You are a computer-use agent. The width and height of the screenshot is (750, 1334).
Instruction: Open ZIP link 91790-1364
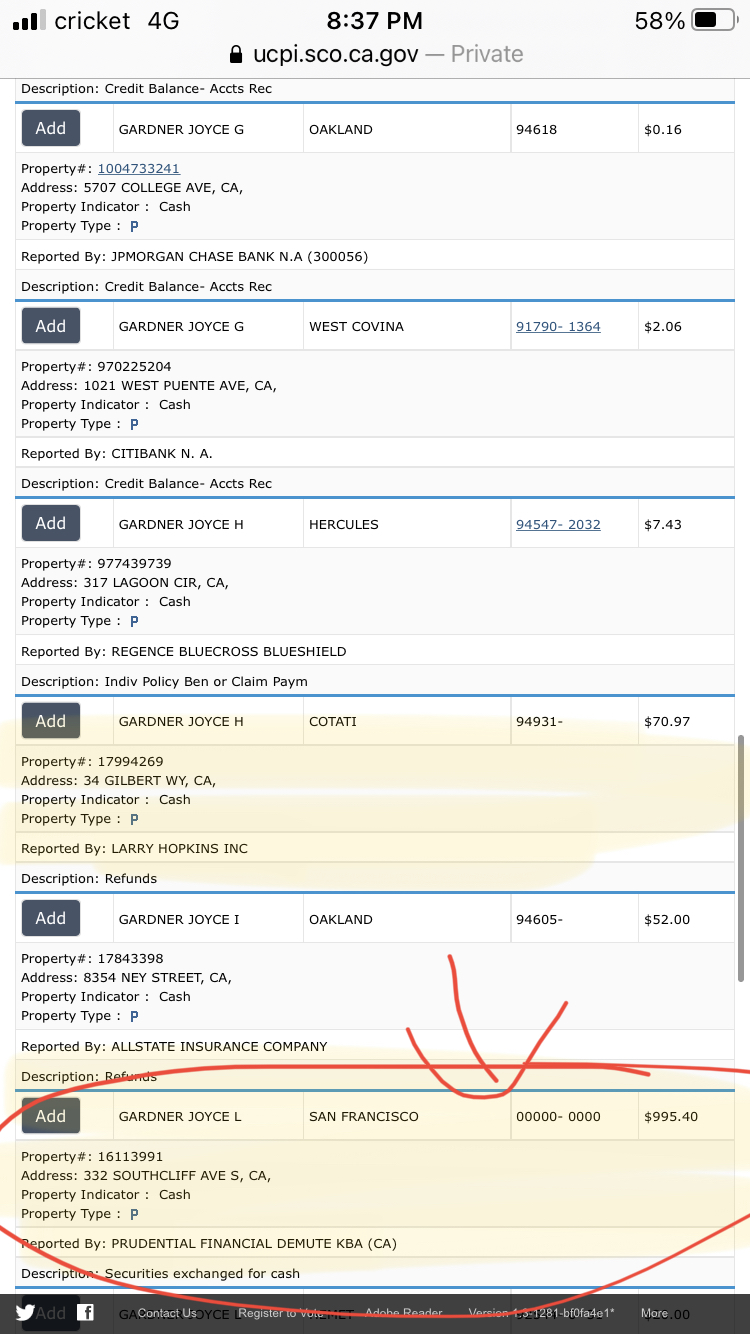[558, 327]
